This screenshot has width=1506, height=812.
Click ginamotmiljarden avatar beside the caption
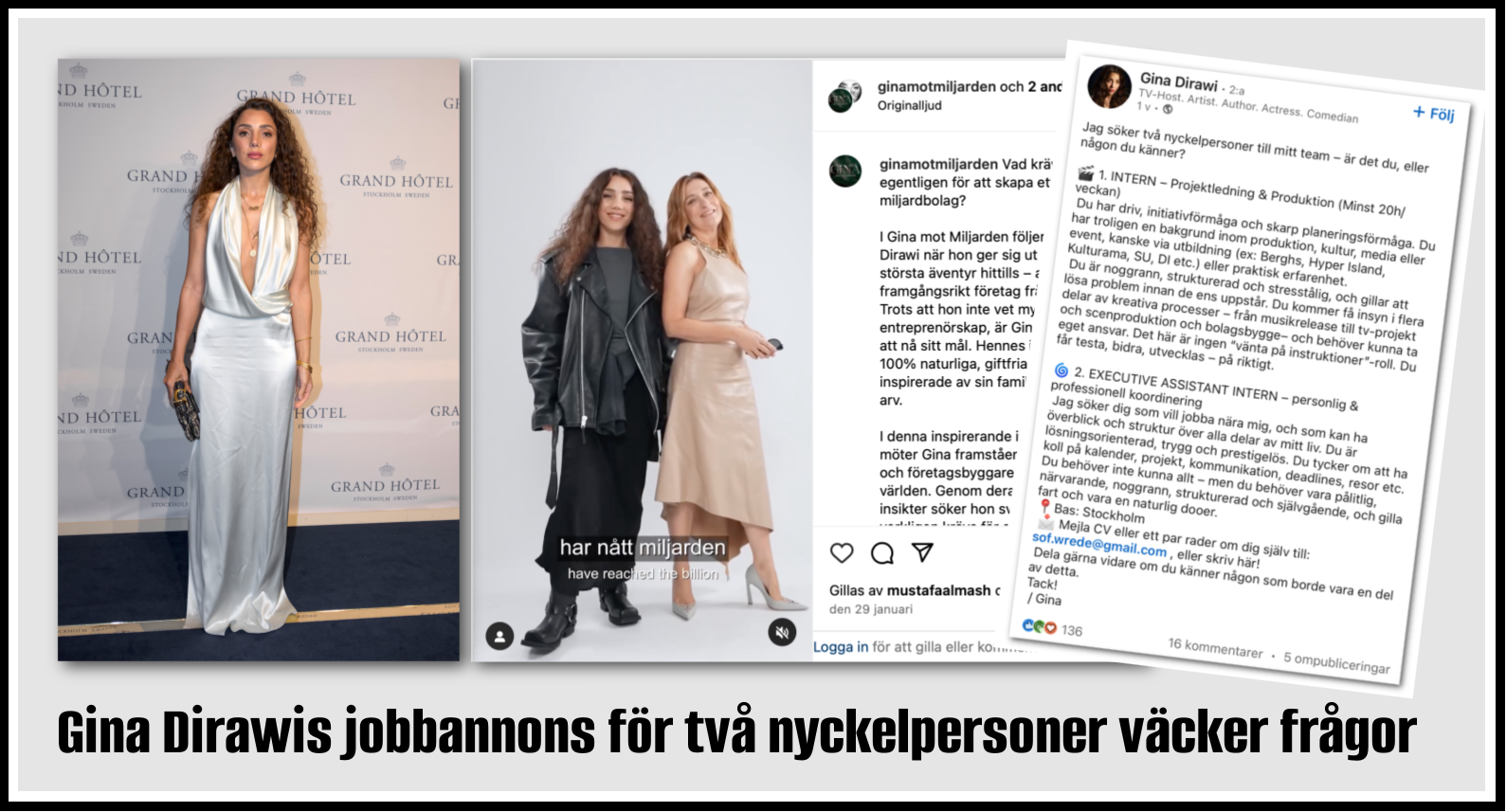(x=844, y=171)
